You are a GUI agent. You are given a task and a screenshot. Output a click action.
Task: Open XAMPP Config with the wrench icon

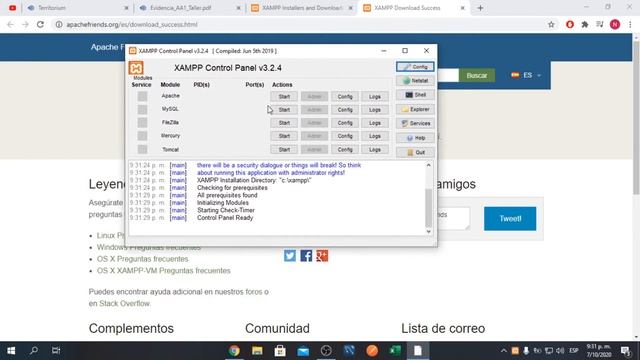tap(415, 67)
